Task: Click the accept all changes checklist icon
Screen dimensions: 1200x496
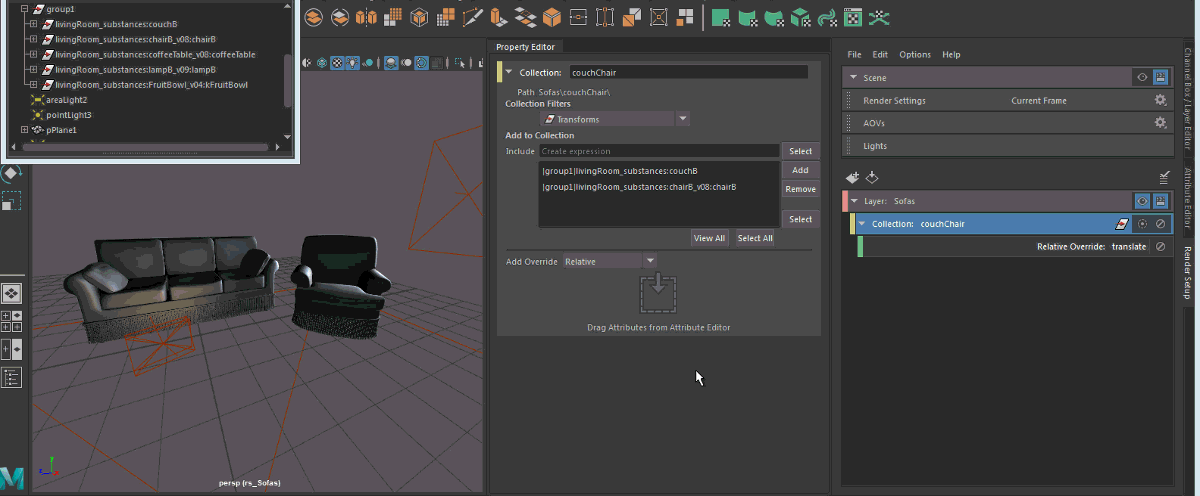Action: coord(1164,177)
